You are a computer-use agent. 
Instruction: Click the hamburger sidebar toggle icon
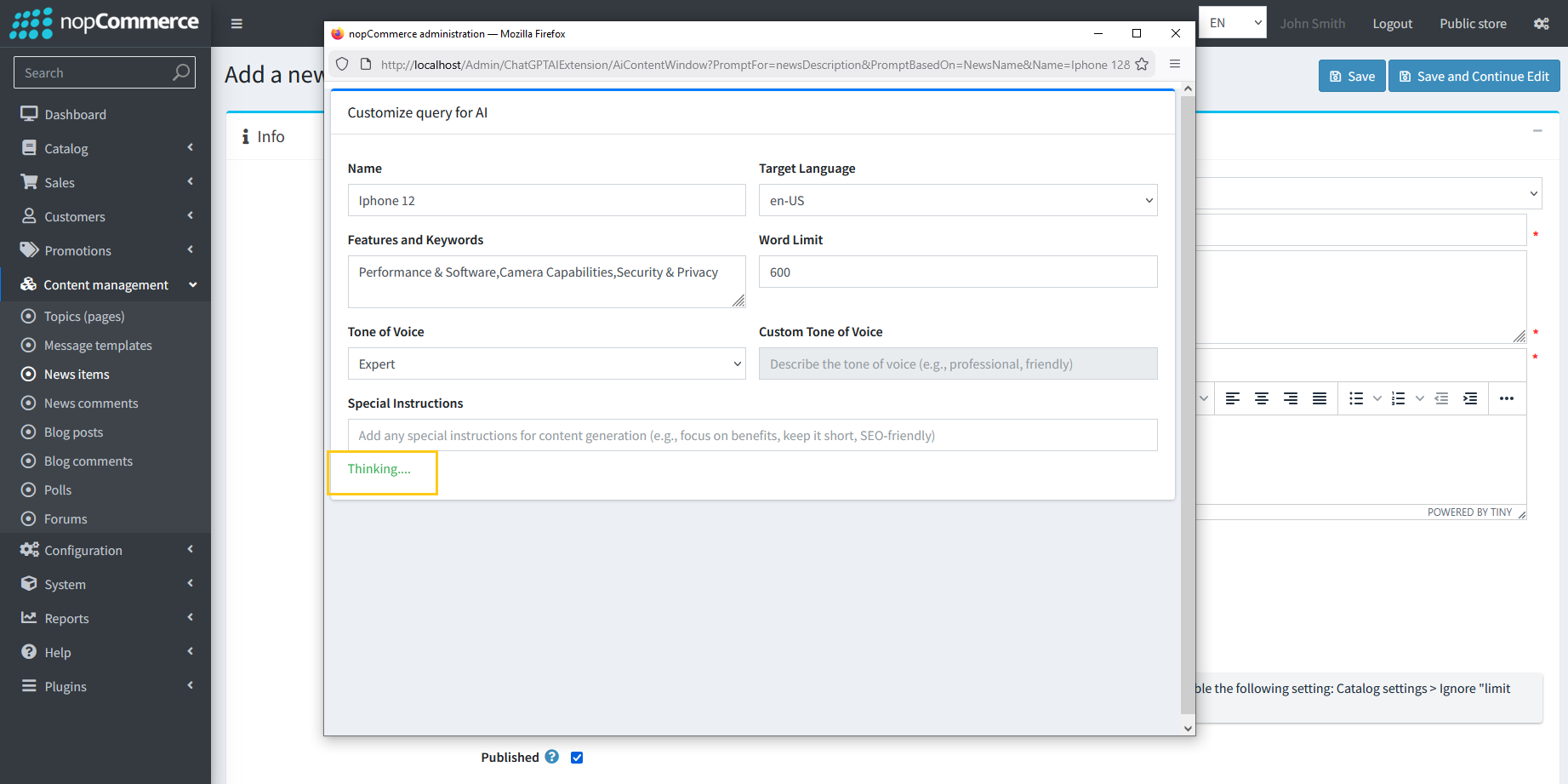tap(237, 24)
